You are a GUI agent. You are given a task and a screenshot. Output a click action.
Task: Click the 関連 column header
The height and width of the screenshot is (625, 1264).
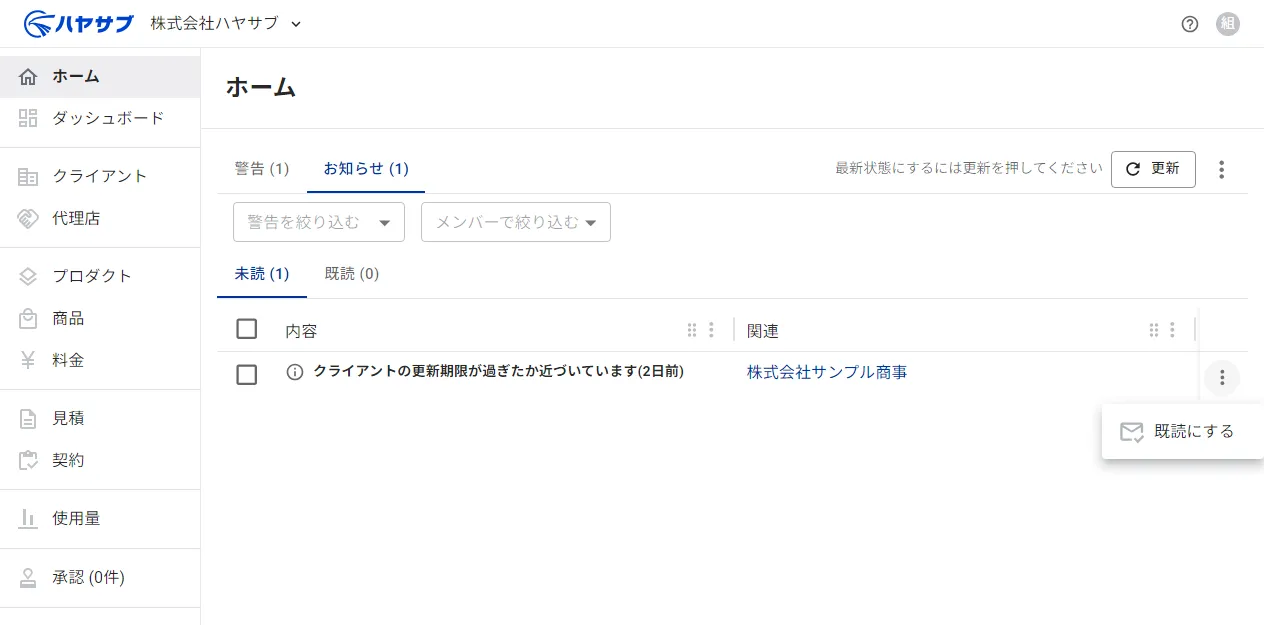click(x=763, y=331)
